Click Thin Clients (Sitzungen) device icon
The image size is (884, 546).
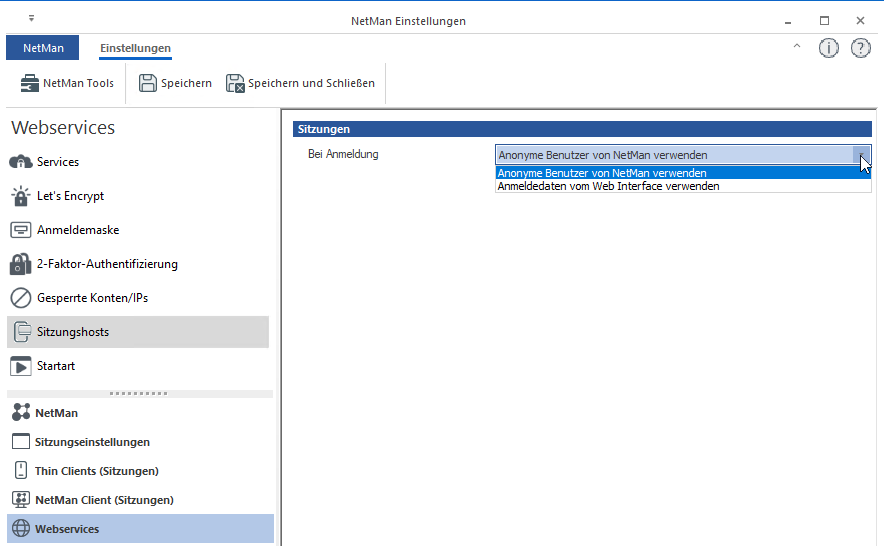21,470
